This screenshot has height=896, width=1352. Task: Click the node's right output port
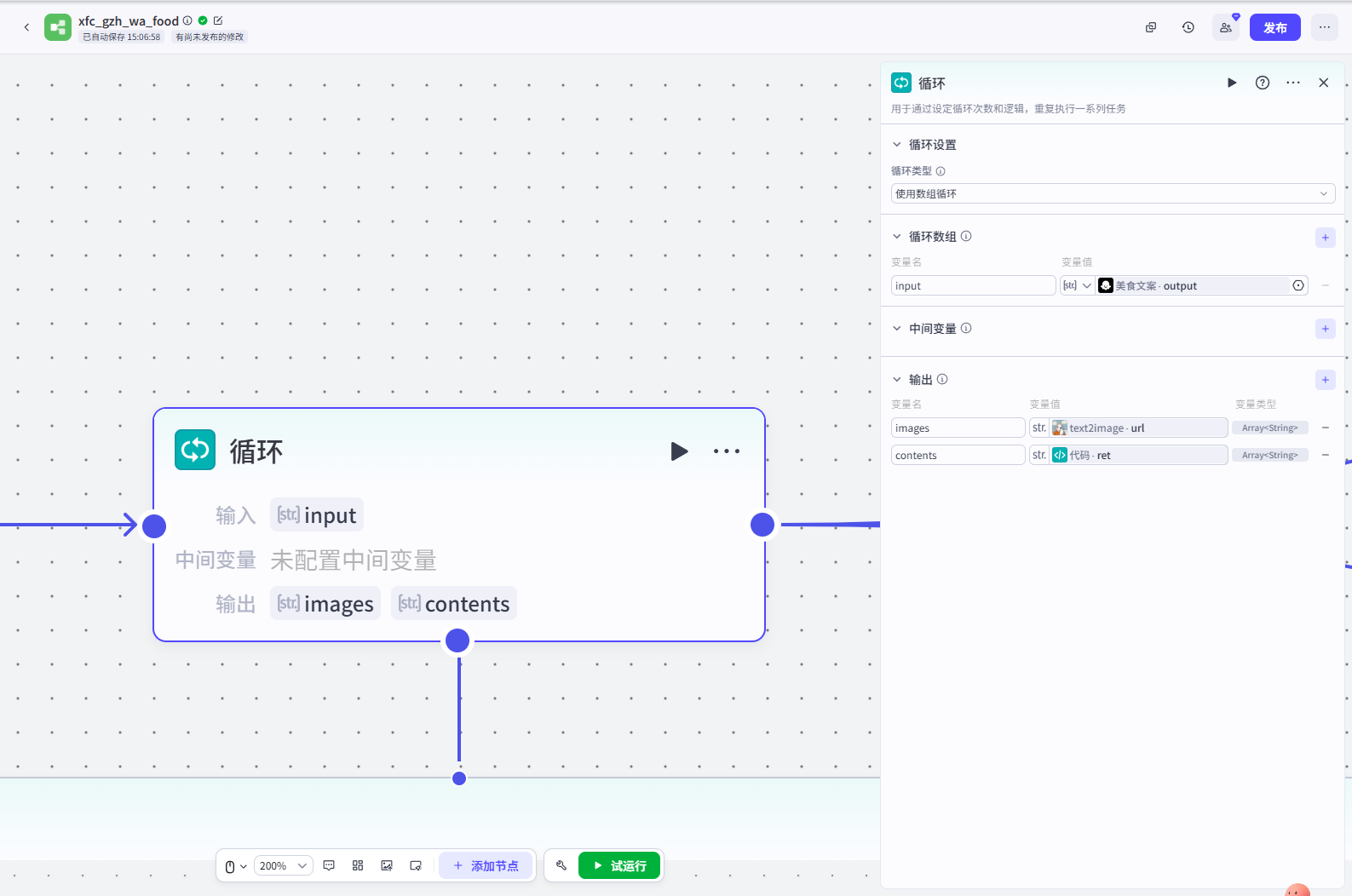[x=762, y=525]
